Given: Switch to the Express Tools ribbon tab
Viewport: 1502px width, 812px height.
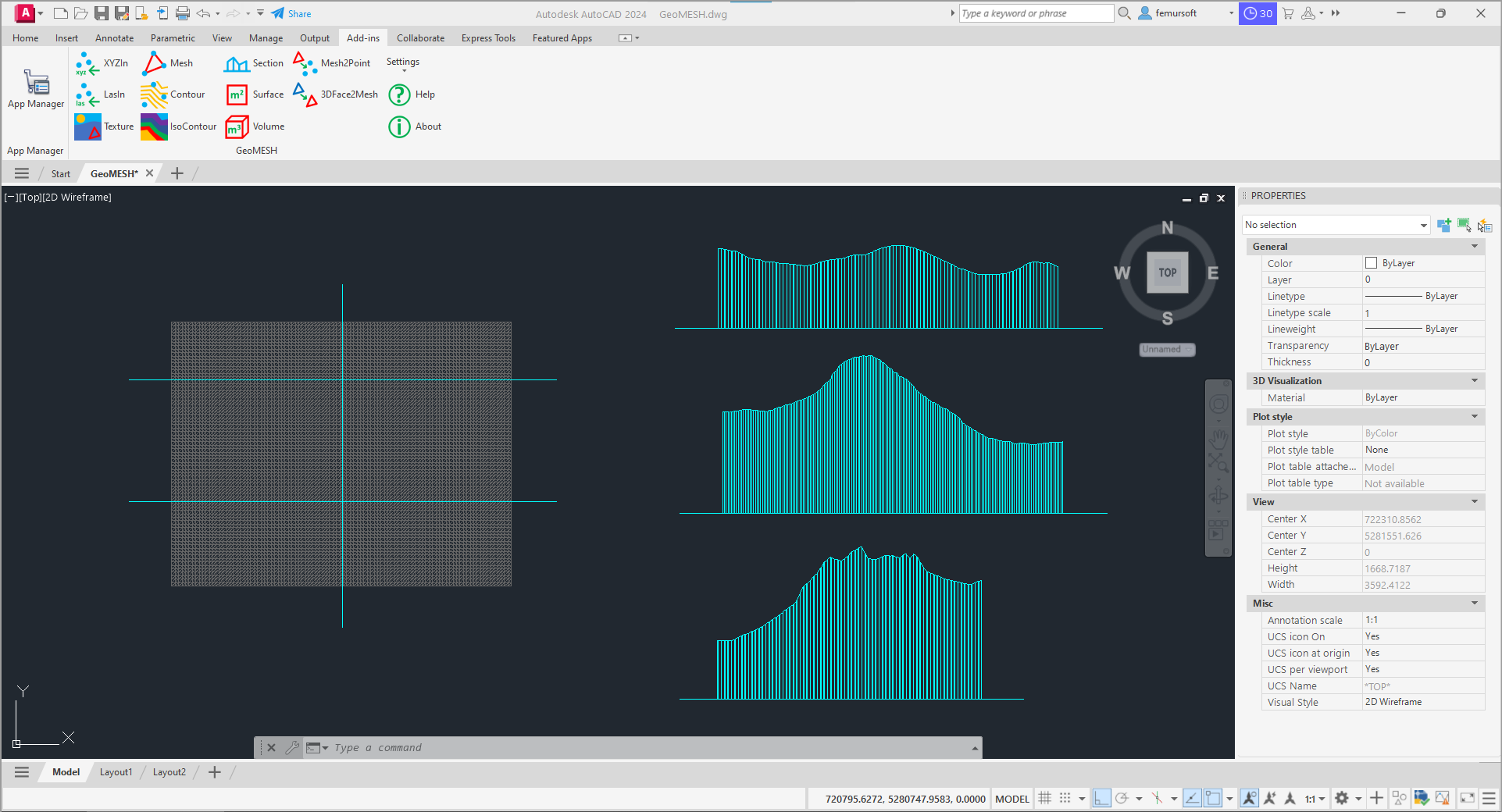Looking at the screenshot, I should click(488, 38).
